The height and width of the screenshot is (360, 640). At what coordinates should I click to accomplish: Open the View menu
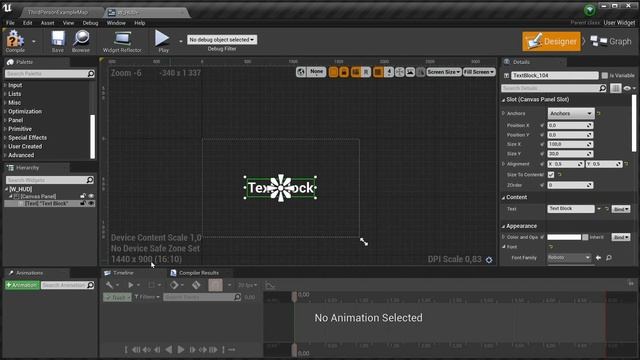click(x=68, y=23)
